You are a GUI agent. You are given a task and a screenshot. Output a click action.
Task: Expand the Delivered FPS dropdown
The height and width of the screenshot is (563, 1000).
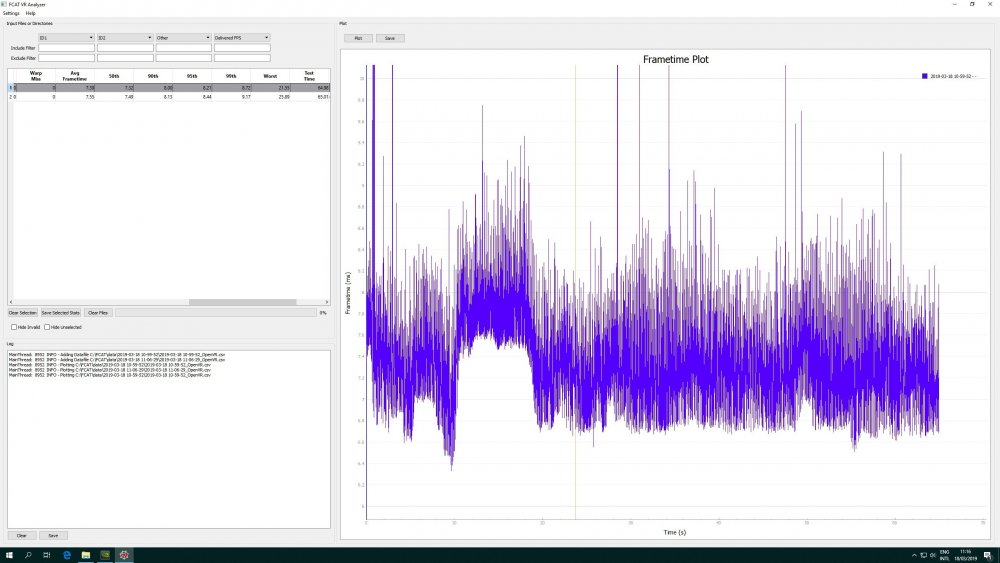point(242,38)
